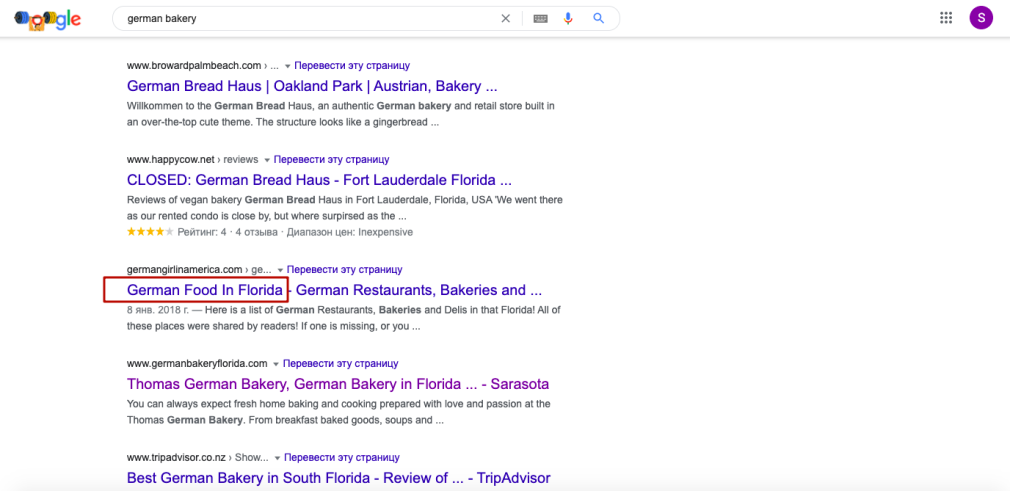Open the German Bread Haus Oakland Park result

(312, 86)
